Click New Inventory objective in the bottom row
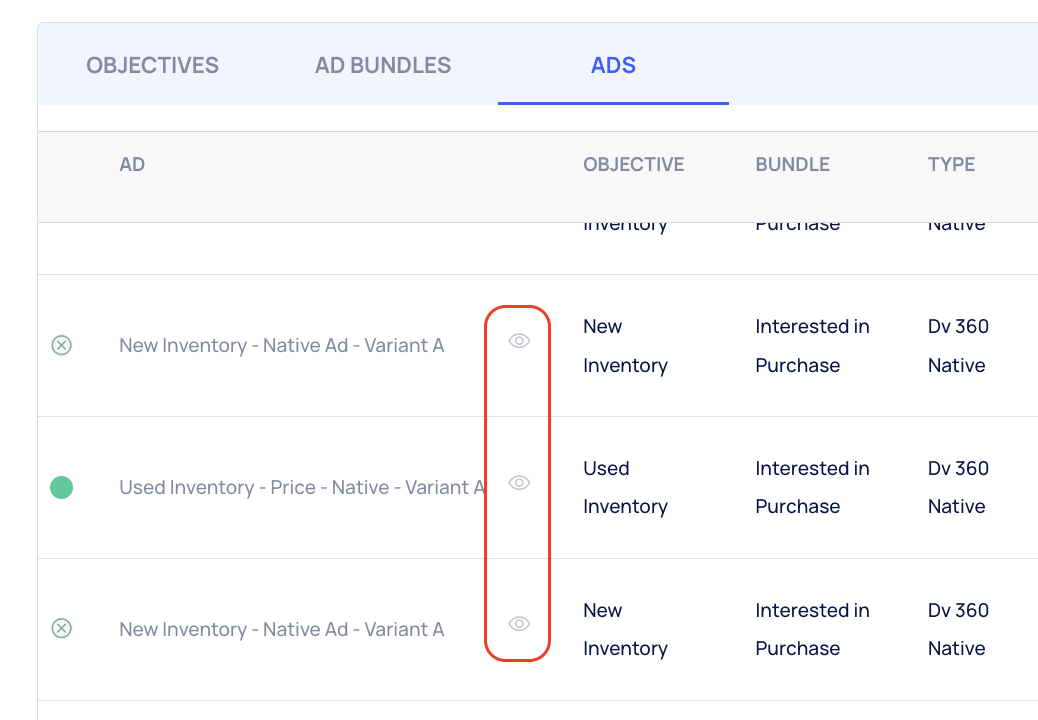The width and height of the screenshot is (1038, 720). point(626,629)
